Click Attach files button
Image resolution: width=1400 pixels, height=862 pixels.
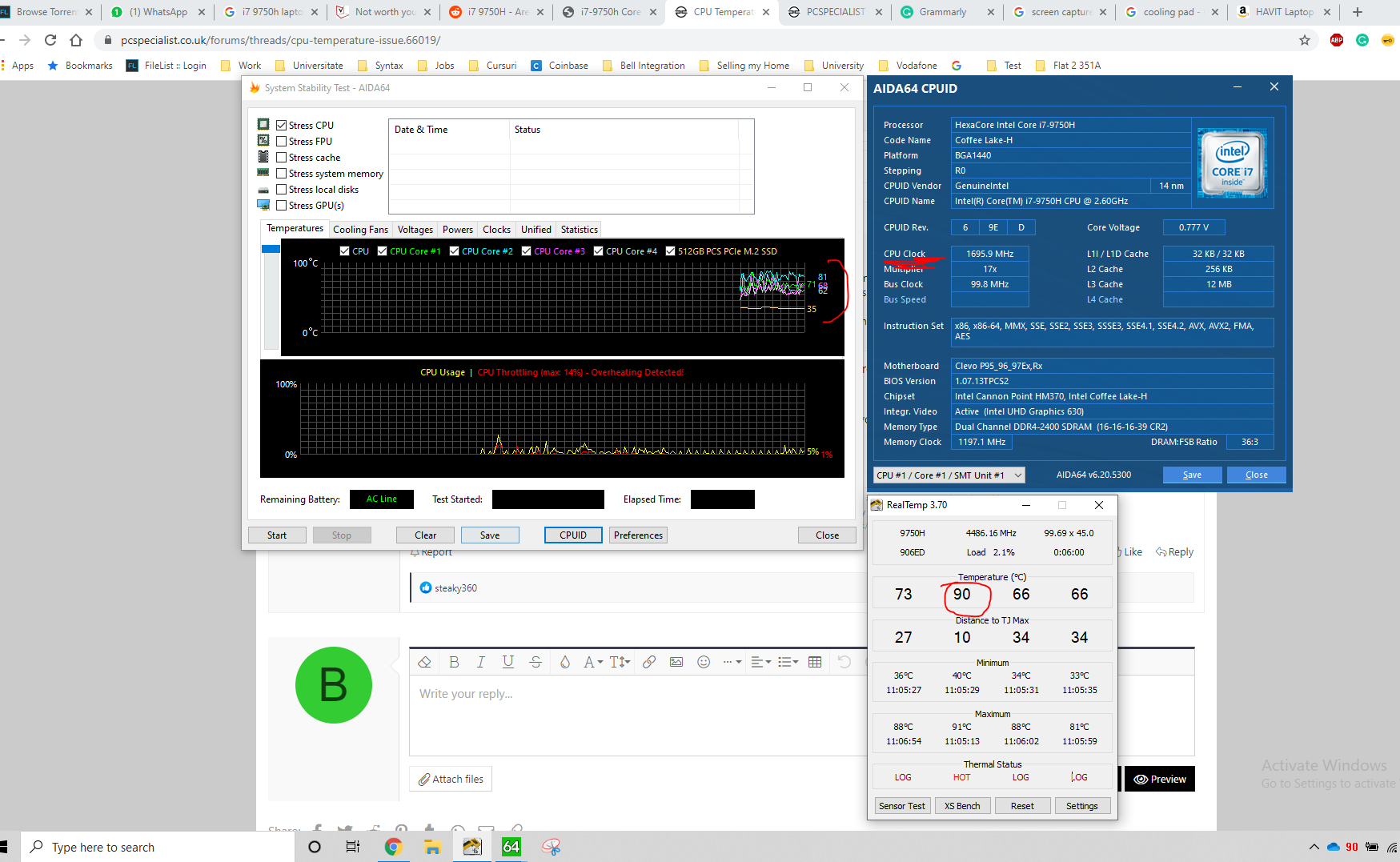[x=451, y=779]
